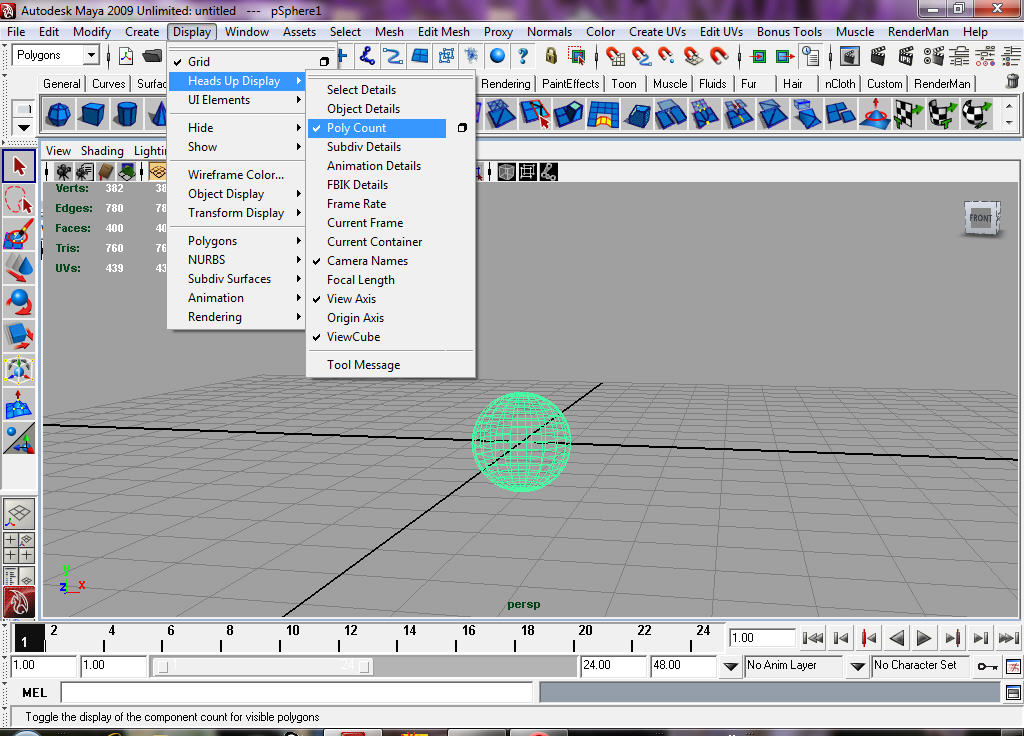Pick the Scale tool cube icon
The width and height of the screenshot is (1024, 736).
pos(19,336)
